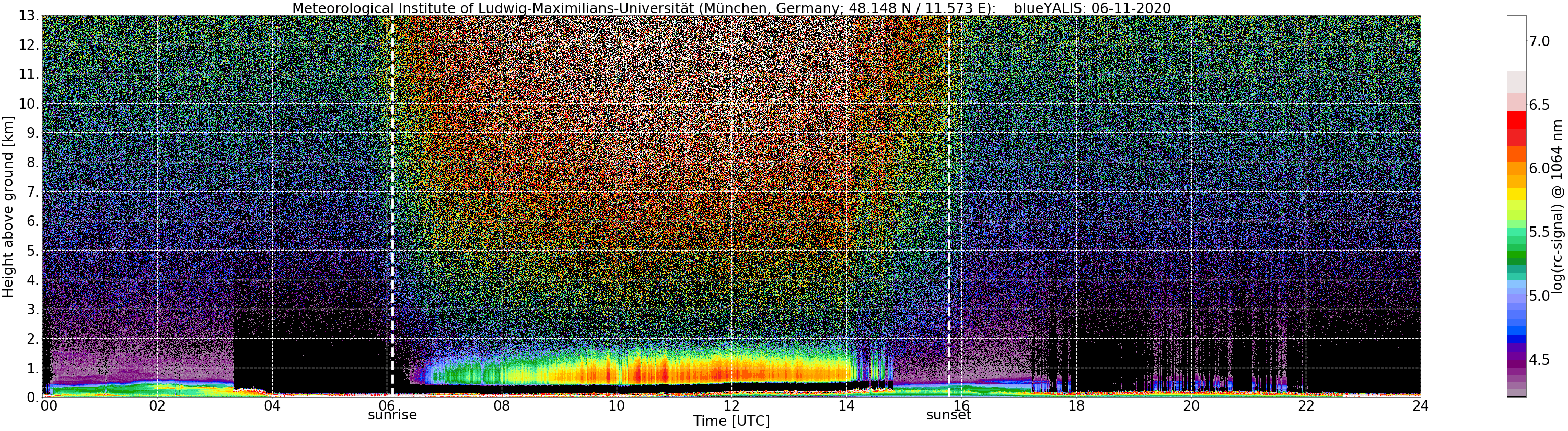The height and width of the screenshot is (431, 1568).
Task: Pick the dark blue segment of the colorbar
Action: (1516, 339)
